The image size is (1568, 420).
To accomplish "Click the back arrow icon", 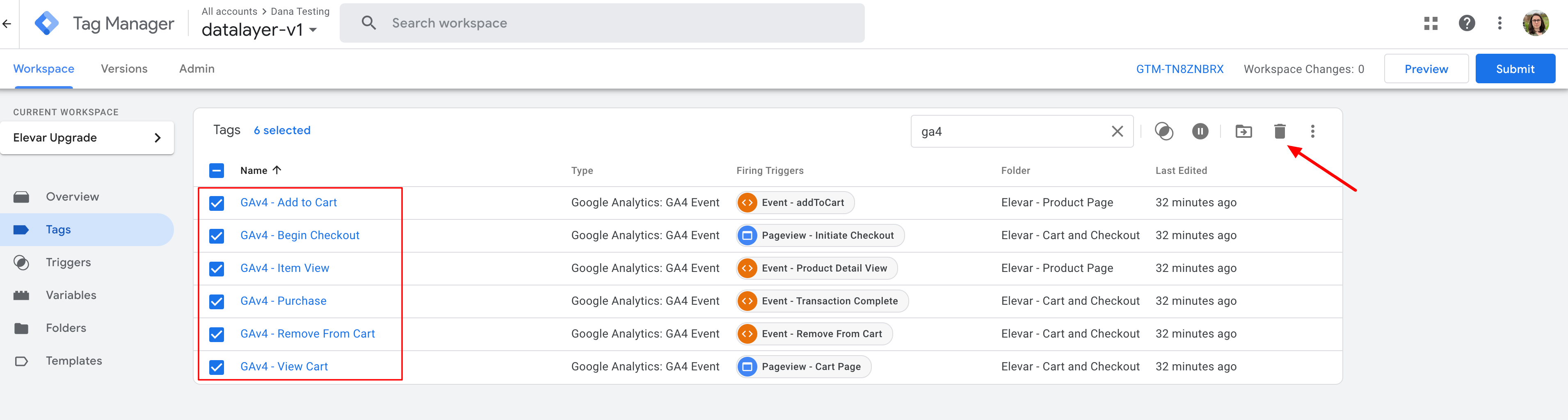I will (7, 24).
